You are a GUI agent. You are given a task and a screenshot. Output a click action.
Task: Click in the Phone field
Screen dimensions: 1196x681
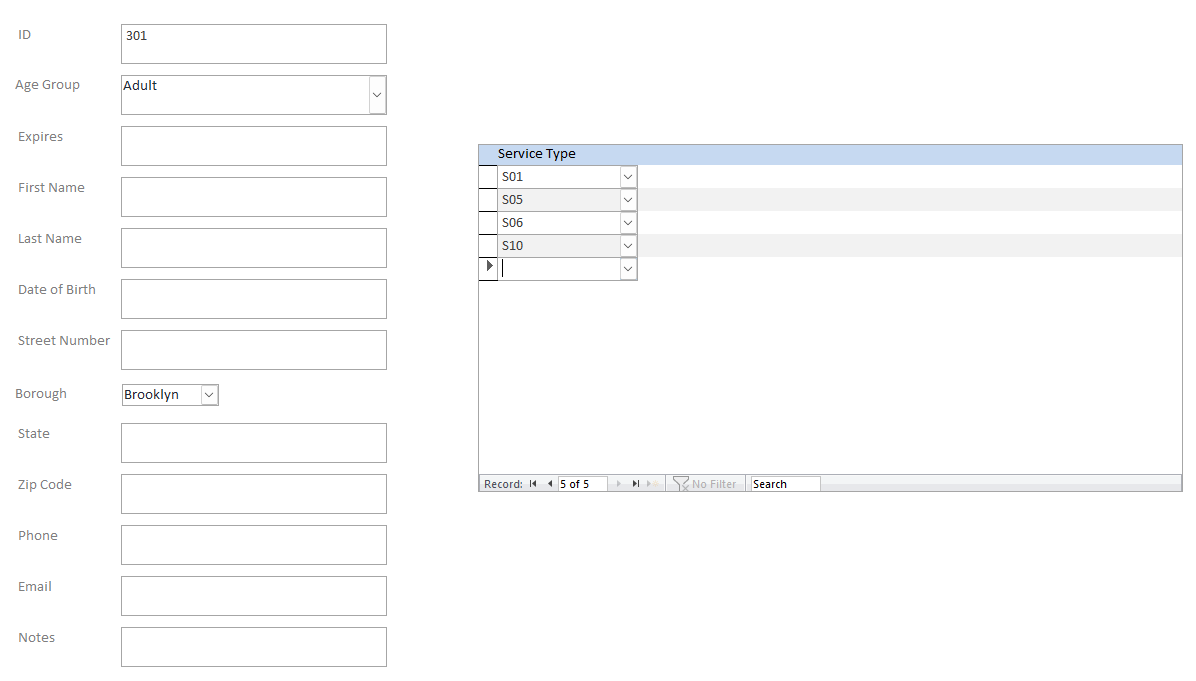coord(254,545)
